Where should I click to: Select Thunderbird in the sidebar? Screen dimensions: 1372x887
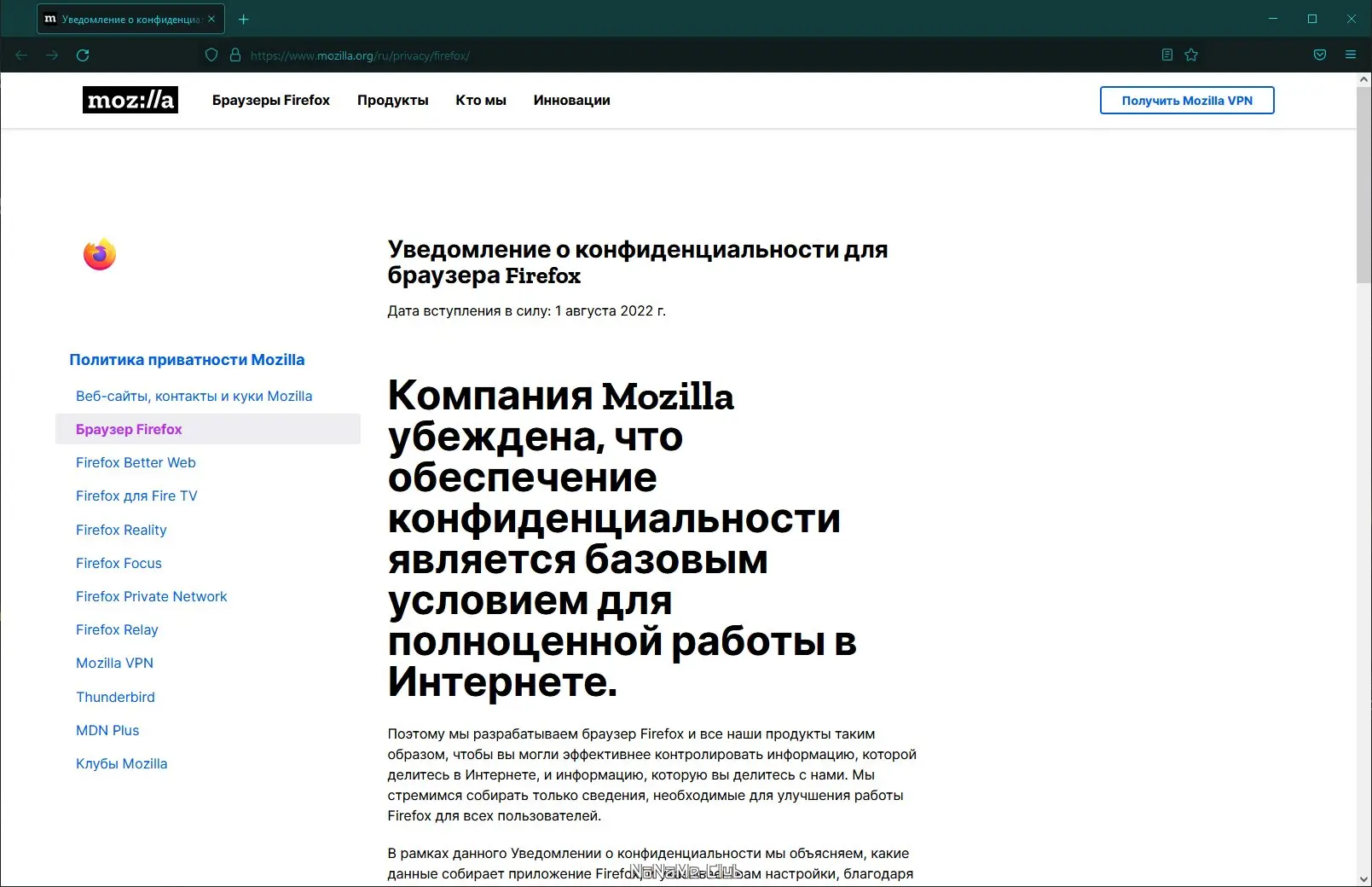pyautogui.click(x=115, y=697)
